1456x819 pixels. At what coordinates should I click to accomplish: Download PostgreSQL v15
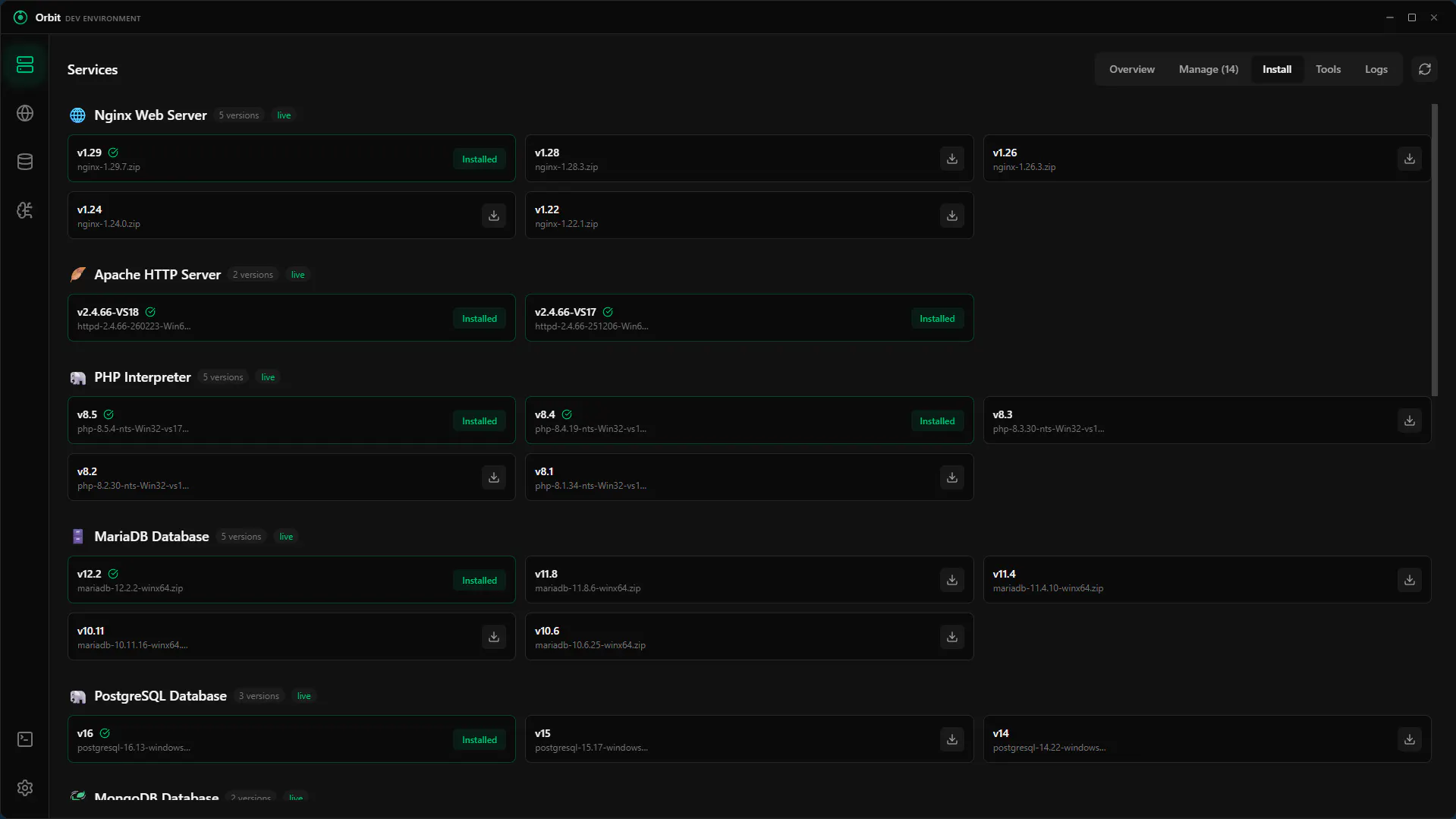[951, 739]
